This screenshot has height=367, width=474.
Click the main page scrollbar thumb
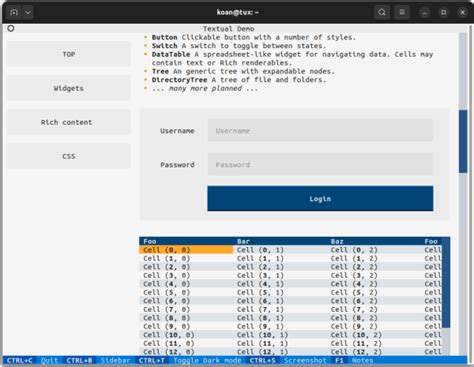click(x=463, y=141)
